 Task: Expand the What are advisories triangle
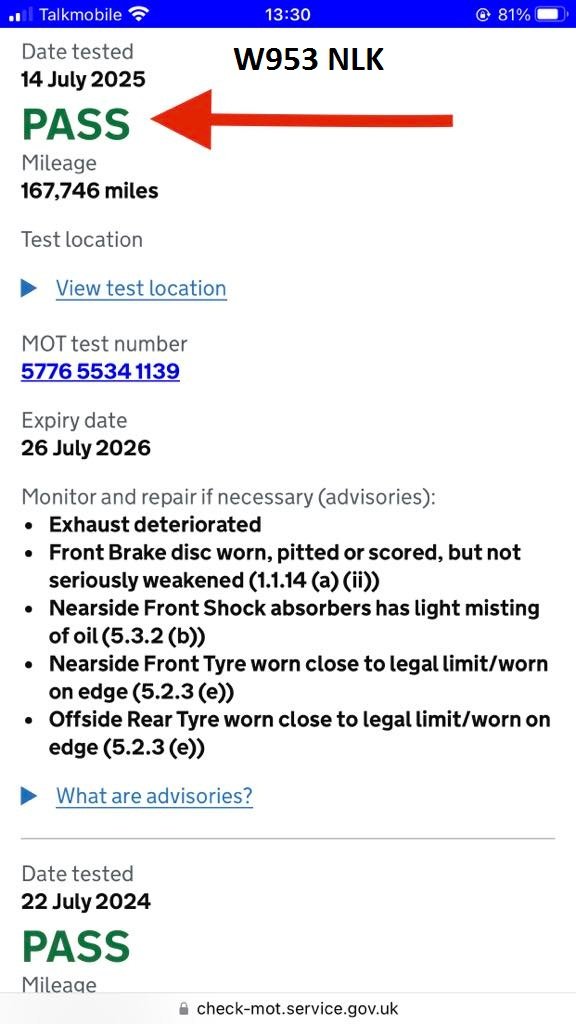[29, 795]
